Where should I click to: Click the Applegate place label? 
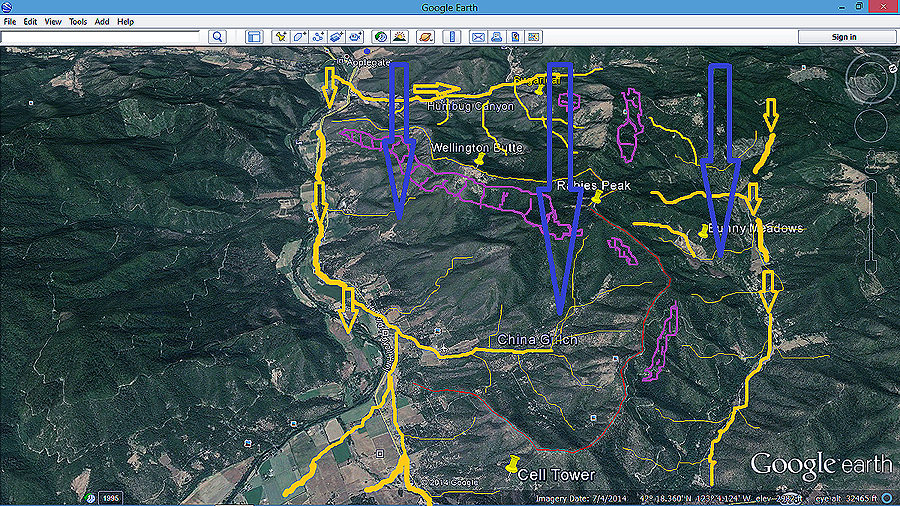[x=368, y=62]
